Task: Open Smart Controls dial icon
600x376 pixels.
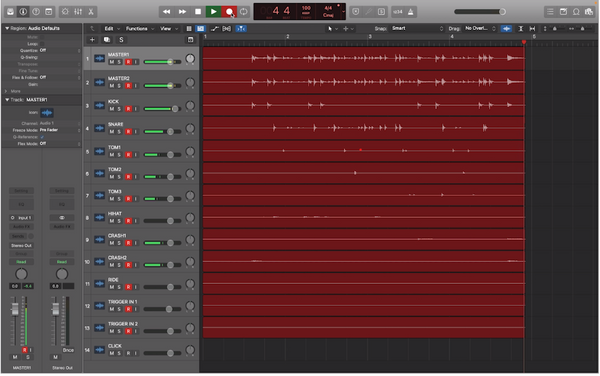Action: coord(65,12)
